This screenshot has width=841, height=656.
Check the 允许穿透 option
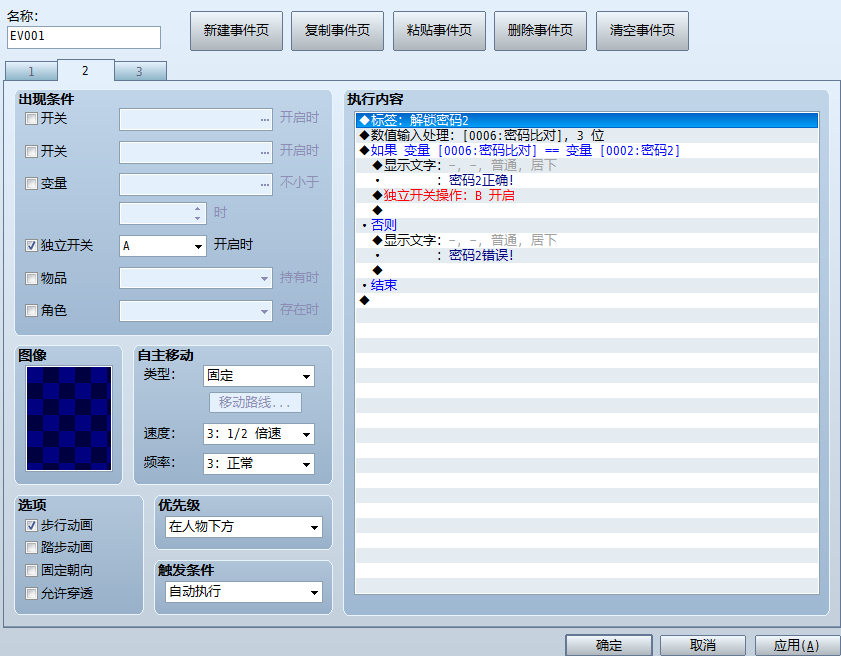(31, 593)
